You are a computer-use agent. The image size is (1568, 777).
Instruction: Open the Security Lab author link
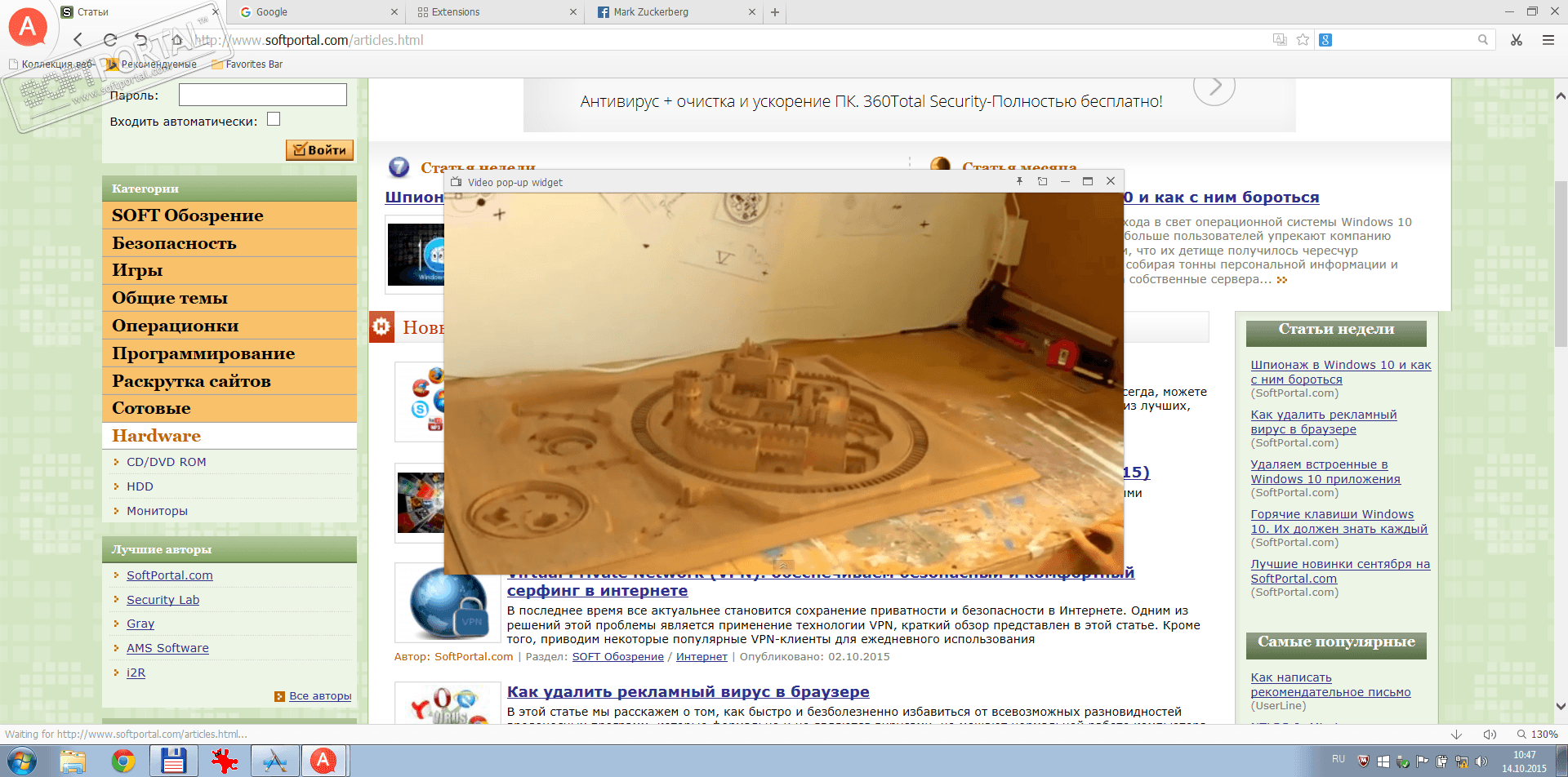coord(163,600)
